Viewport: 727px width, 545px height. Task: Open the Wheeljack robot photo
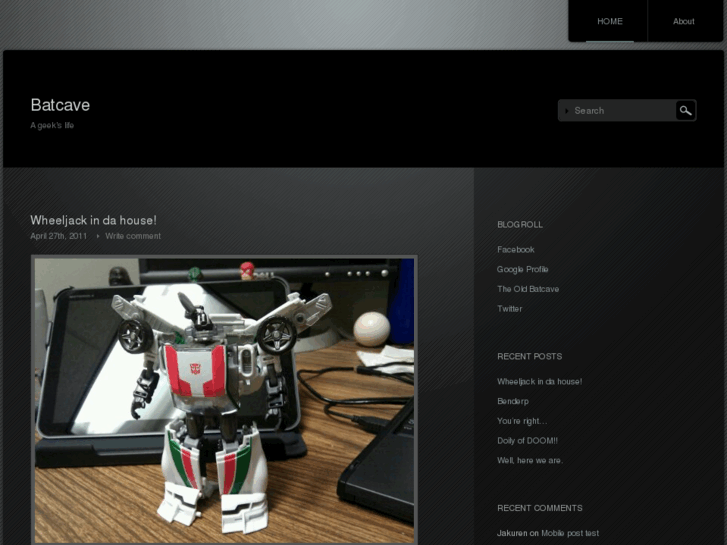pyautogui.click(x=224, y=399)
